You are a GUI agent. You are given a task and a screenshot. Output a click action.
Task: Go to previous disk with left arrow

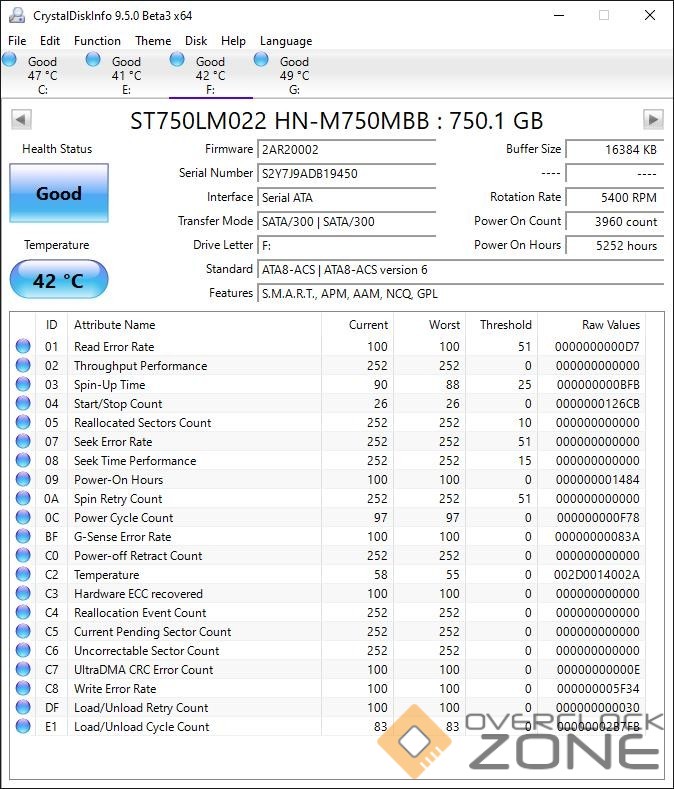tap(20, 120)
